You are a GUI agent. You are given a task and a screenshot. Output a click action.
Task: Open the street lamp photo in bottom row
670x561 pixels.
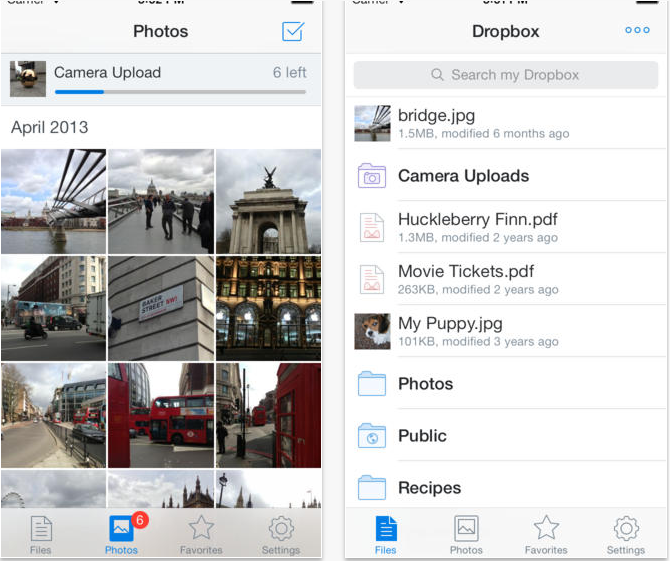pos(268,489)
